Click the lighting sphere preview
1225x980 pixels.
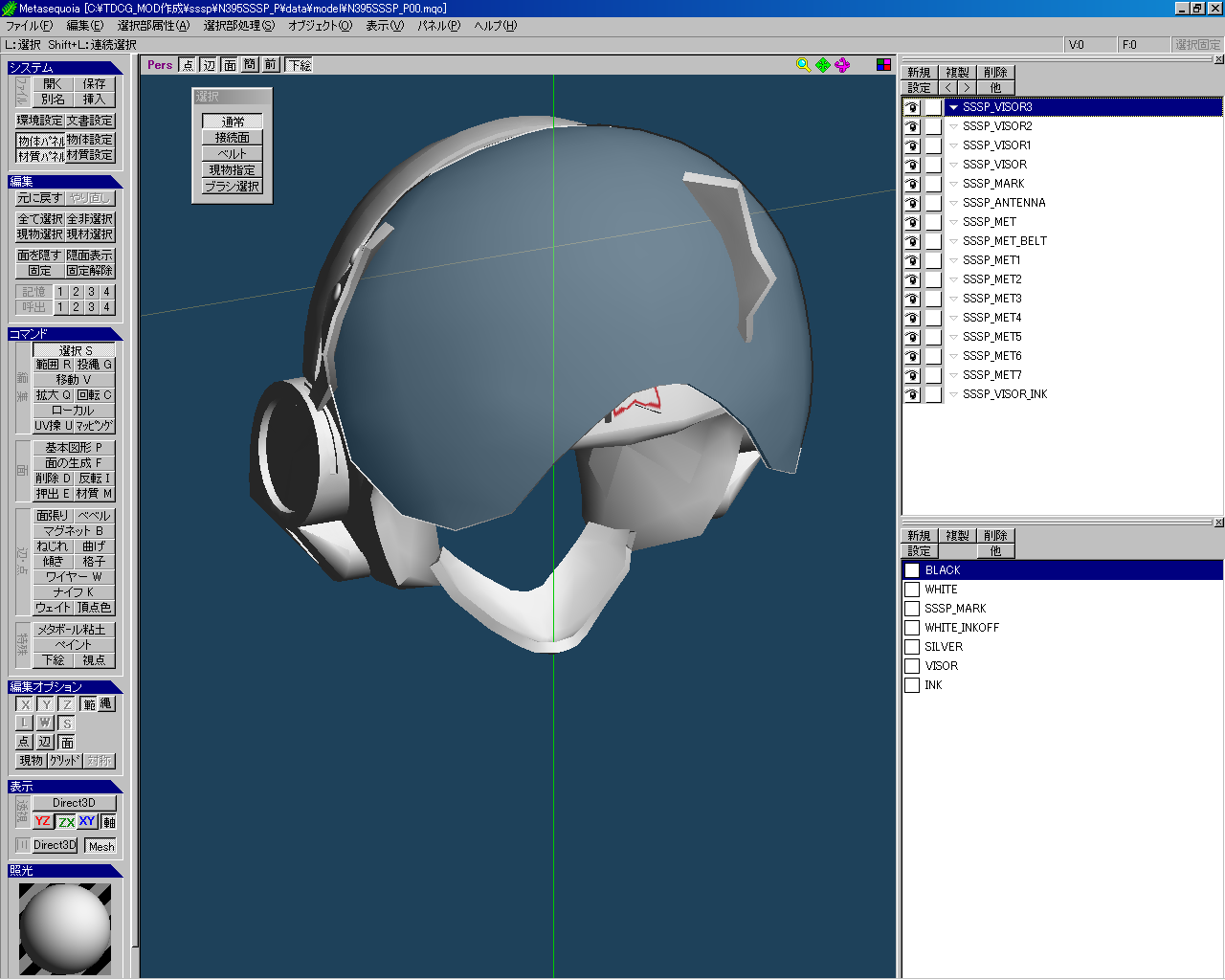pos(65,928)
